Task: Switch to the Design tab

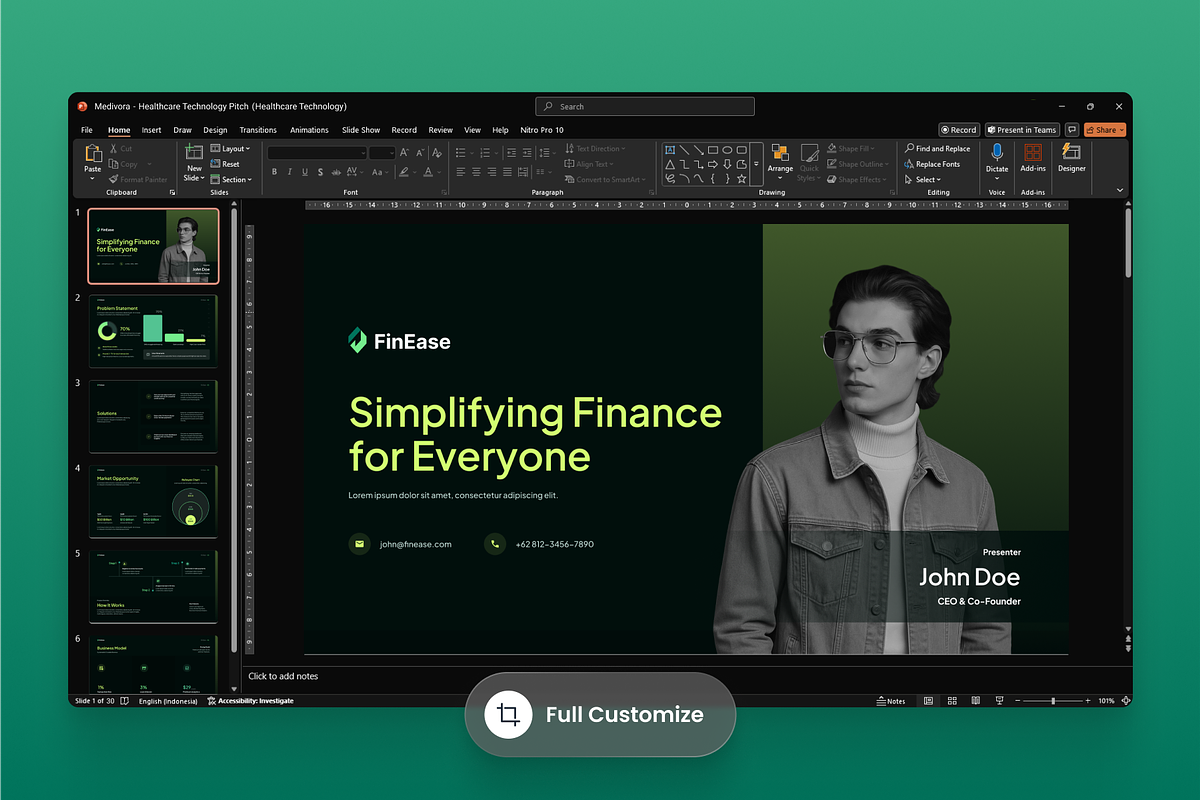Action: tap(215, 130)
